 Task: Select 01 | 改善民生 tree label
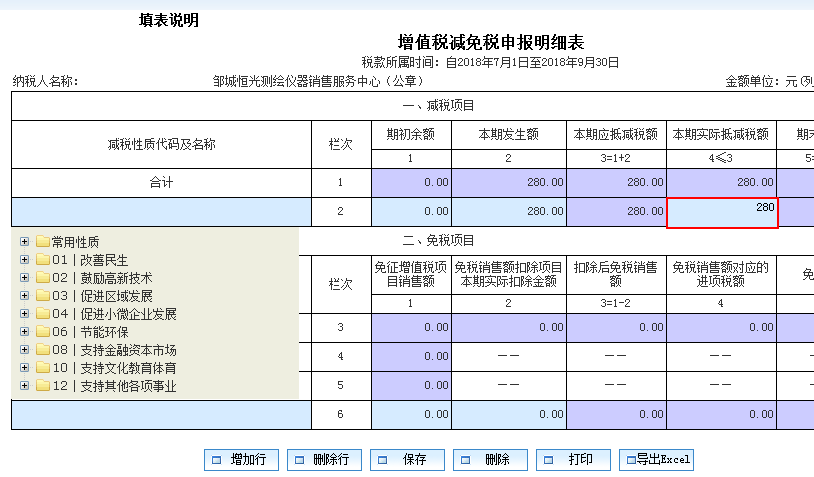90,260
